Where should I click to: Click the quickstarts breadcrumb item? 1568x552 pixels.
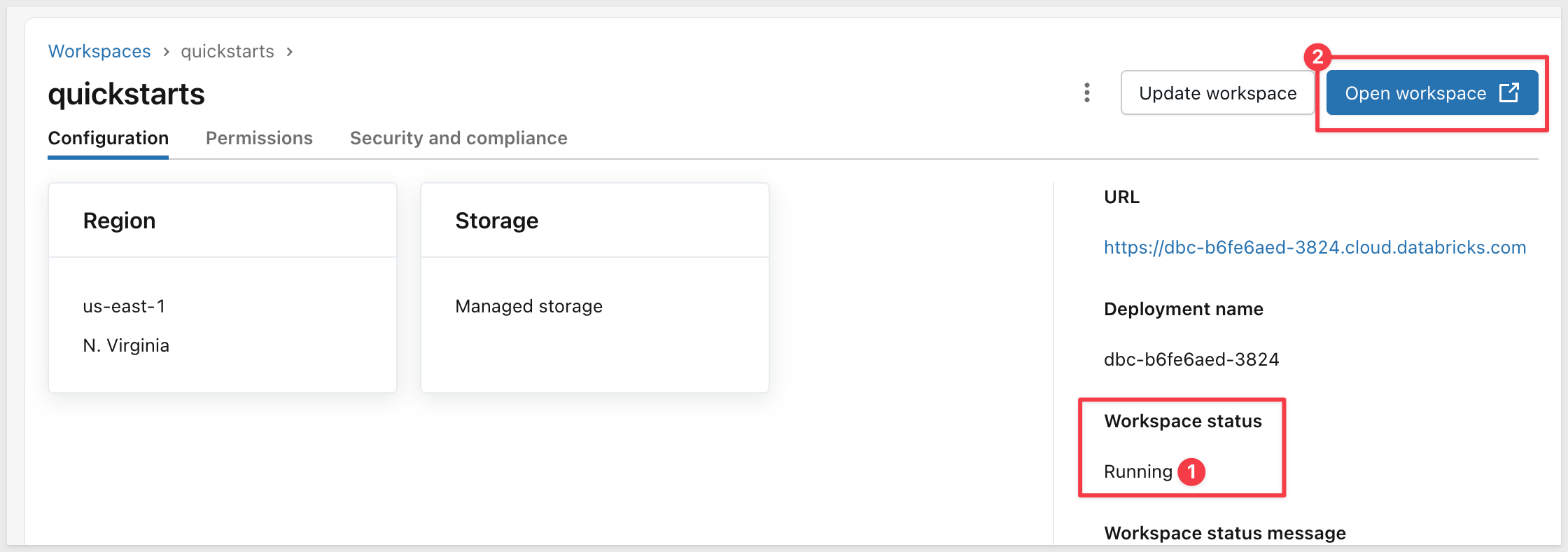point(227,51)
